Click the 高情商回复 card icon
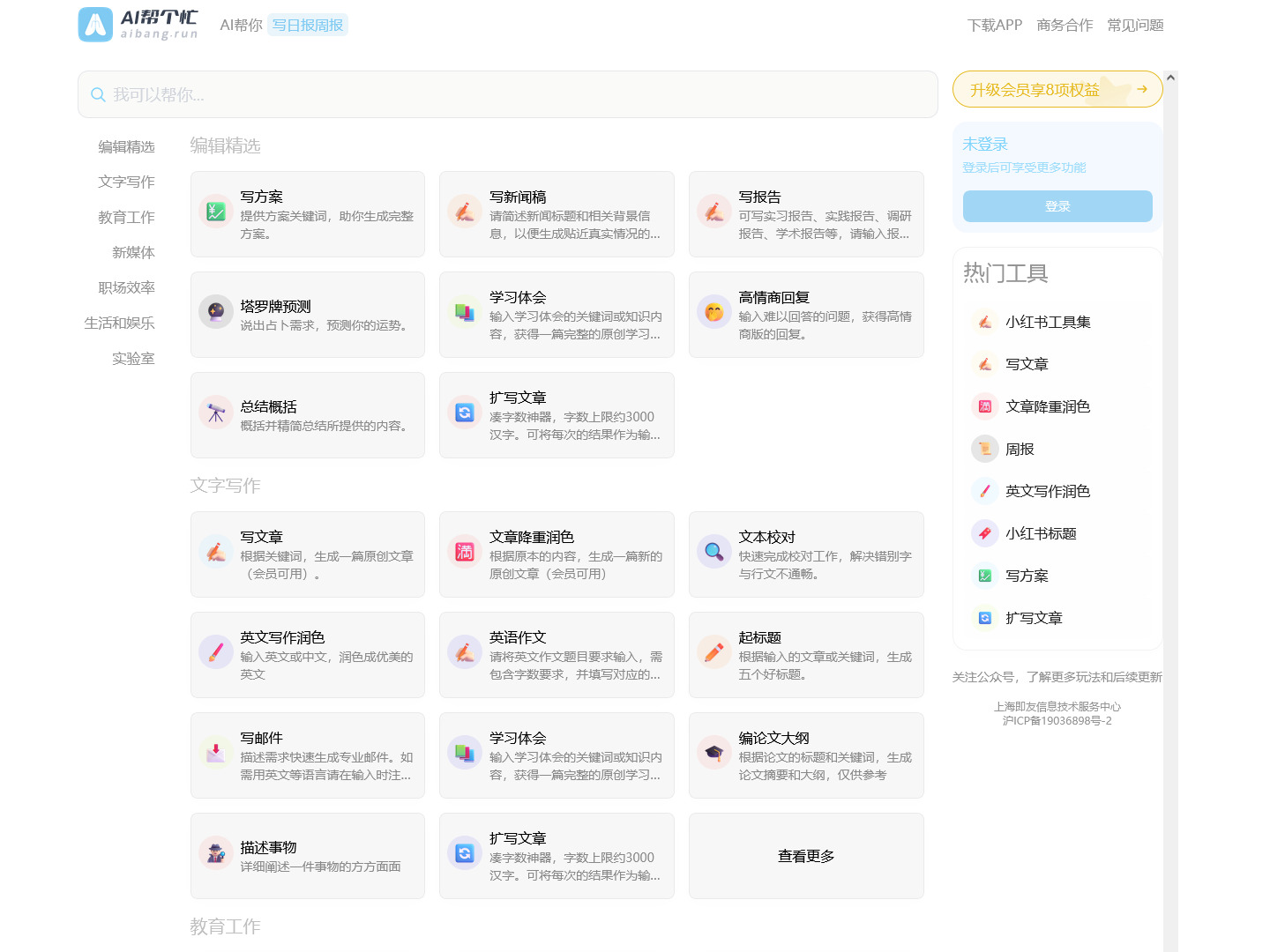The image size is (1270, 952). [714, 312]
